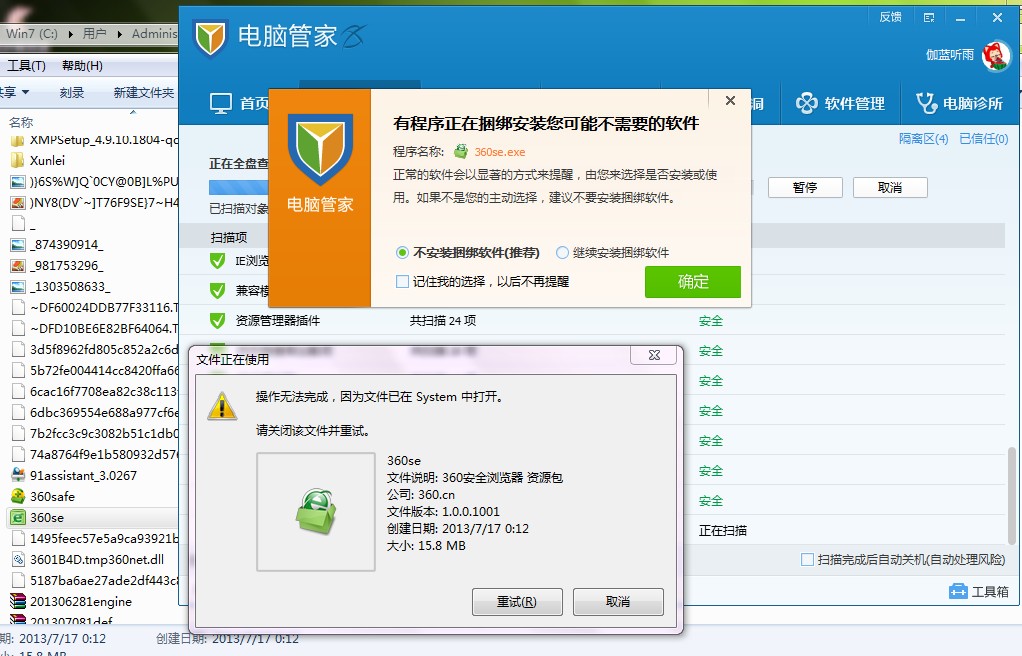
Task: Click 用户 in the address breadcrumb
Action: pyautogui.click(x=94, y=33)
